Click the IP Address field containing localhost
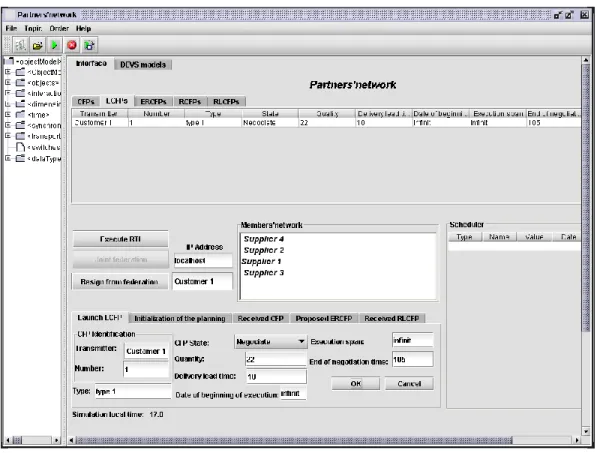This screenshot has height=453, width=597. pyautogui.click(x=203, y=260)
